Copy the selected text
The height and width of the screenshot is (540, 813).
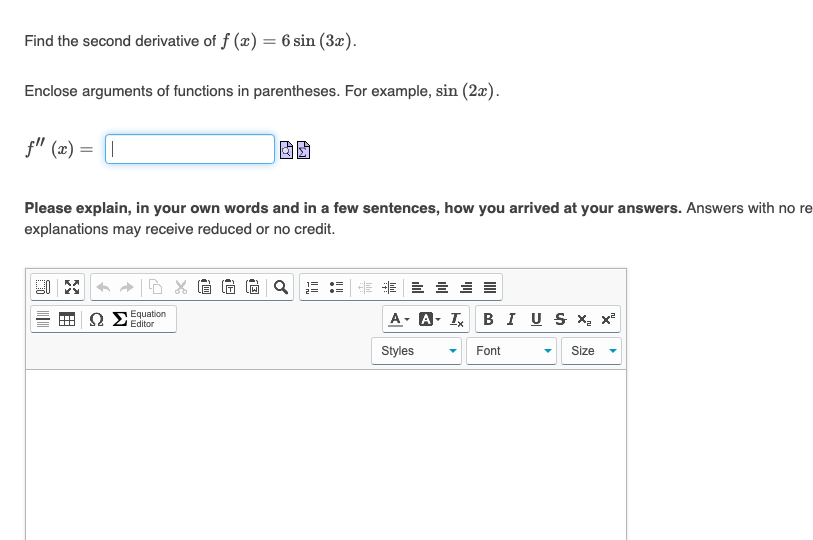(156, 287)
